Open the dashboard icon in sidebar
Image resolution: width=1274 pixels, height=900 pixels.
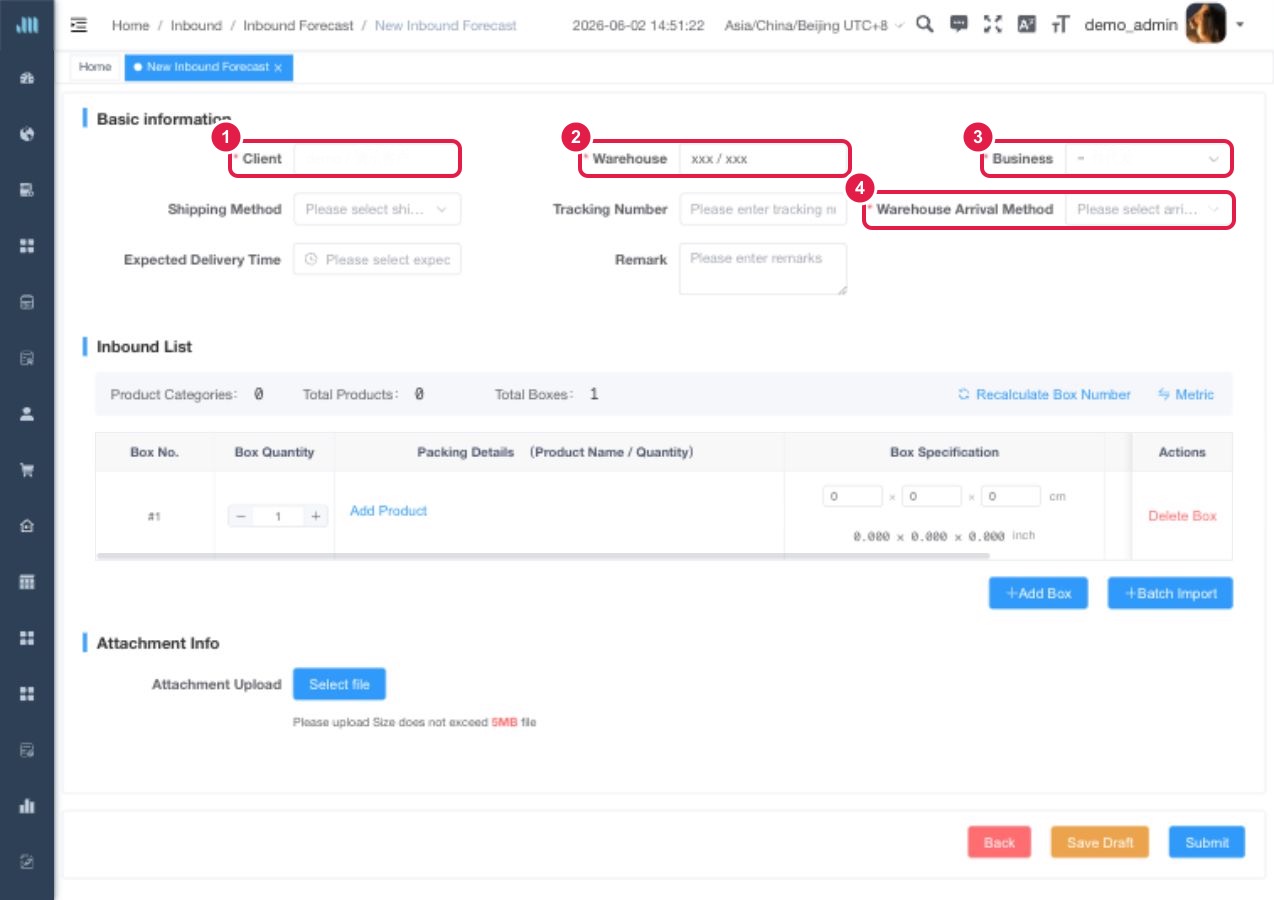click(28, 78)
